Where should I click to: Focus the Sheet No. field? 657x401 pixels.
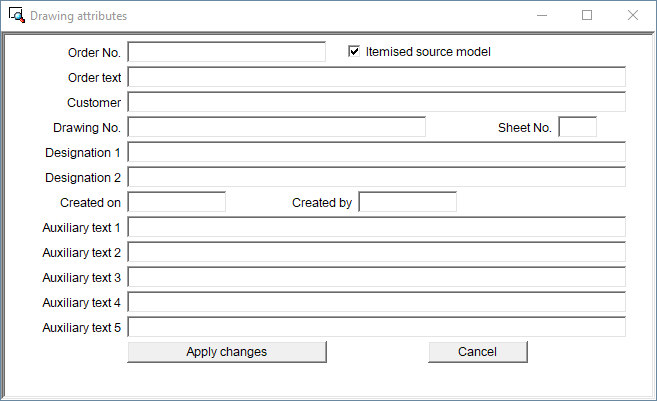click(577, 127)
